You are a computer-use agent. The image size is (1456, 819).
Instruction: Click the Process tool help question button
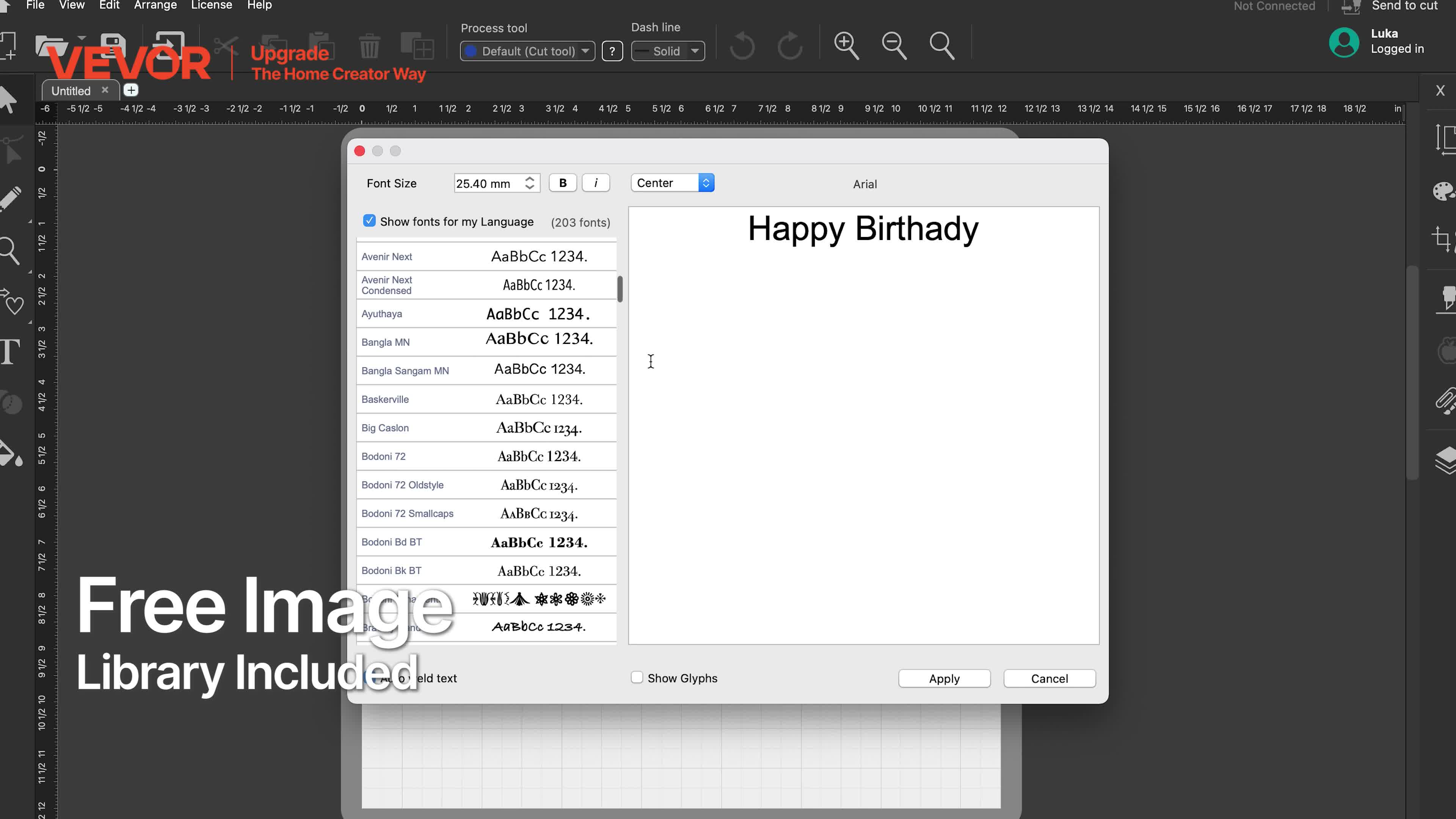pyautogui.click(x=612, y=52)
